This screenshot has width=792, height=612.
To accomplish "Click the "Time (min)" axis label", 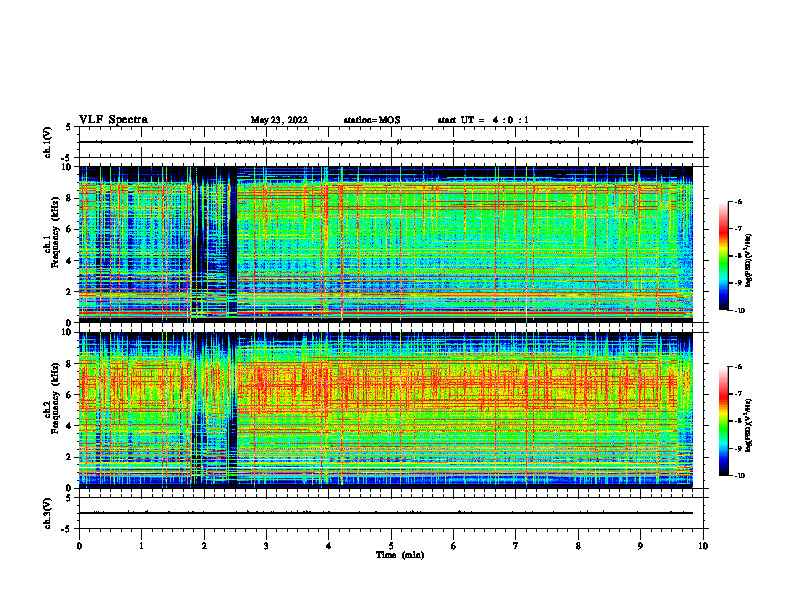I will (400, 555).
